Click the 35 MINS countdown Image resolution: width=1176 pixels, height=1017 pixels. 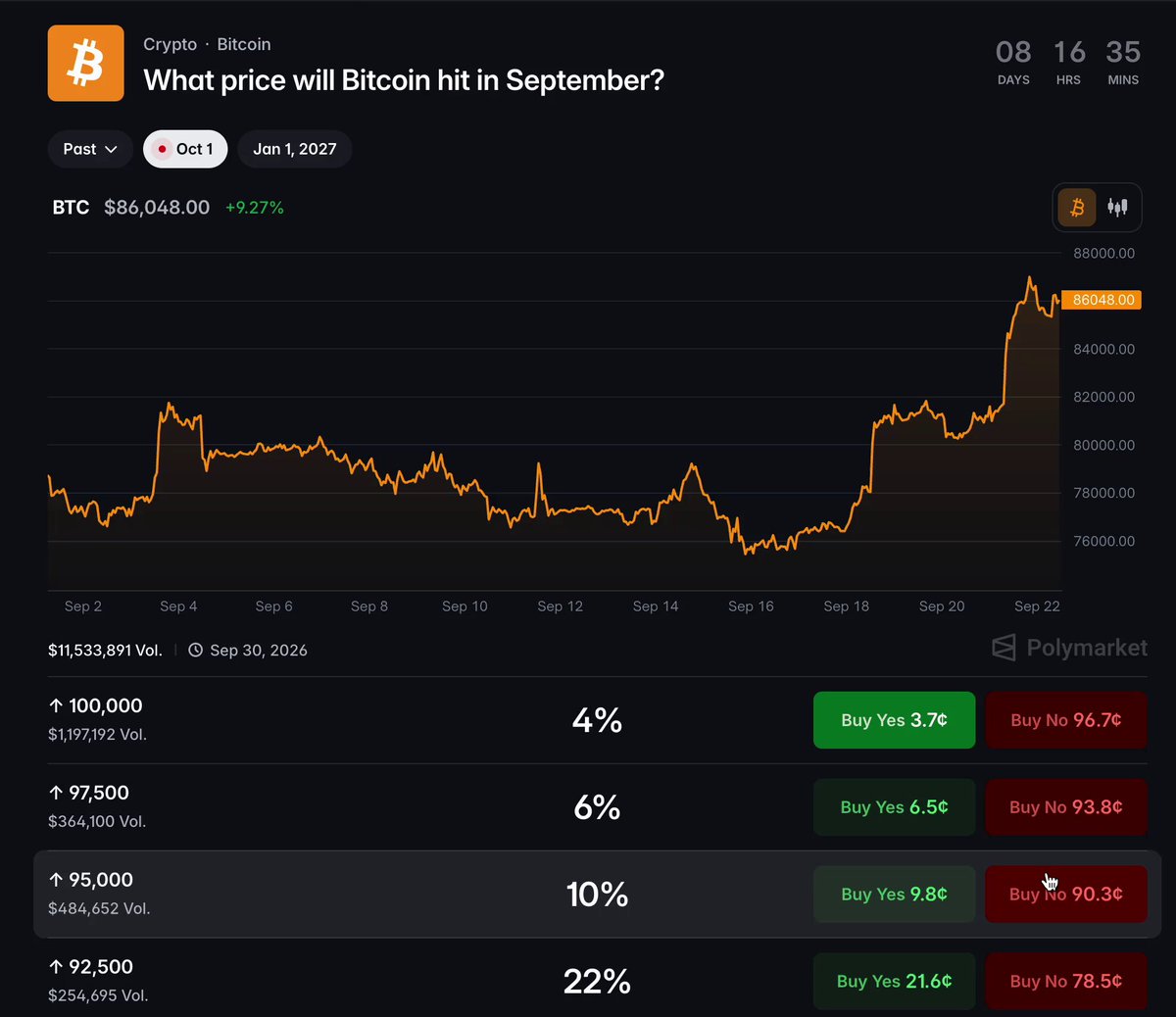[1123, 62]
